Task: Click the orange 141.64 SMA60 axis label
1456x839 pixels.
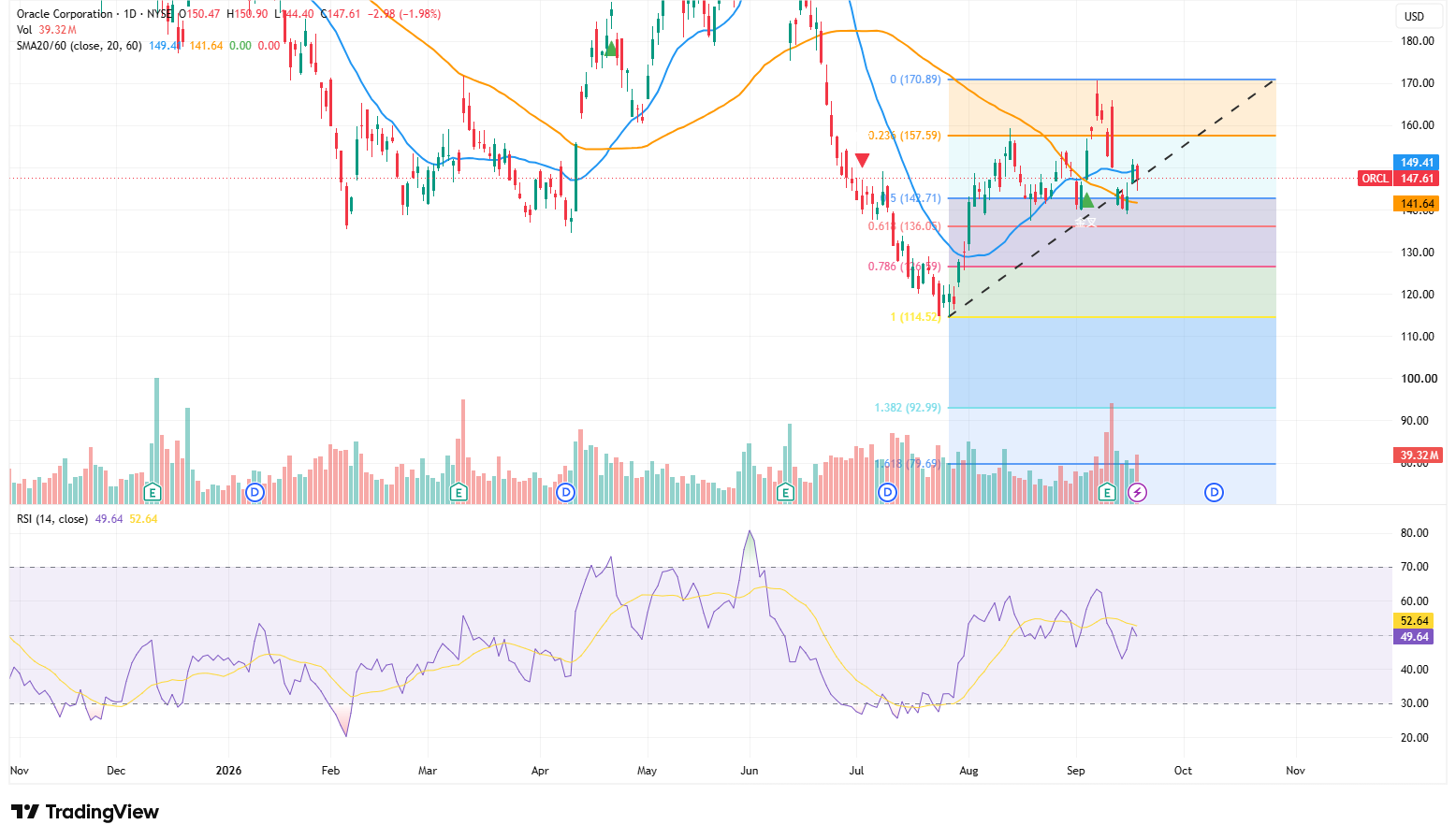Action: click(1417, 204)
